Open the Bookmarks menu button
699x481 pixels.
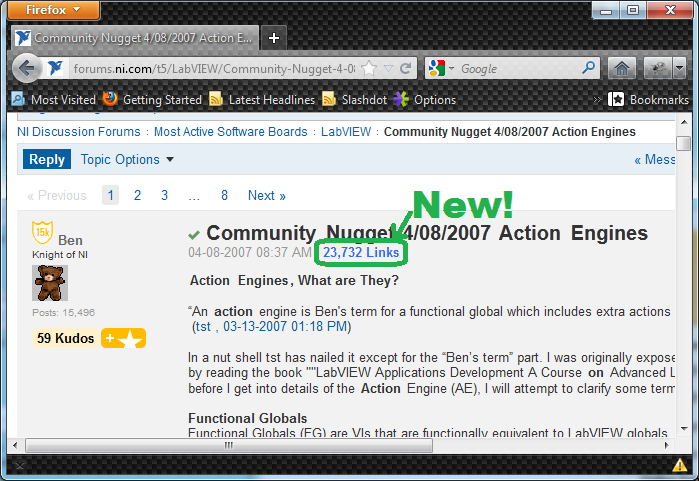point(649,99)
